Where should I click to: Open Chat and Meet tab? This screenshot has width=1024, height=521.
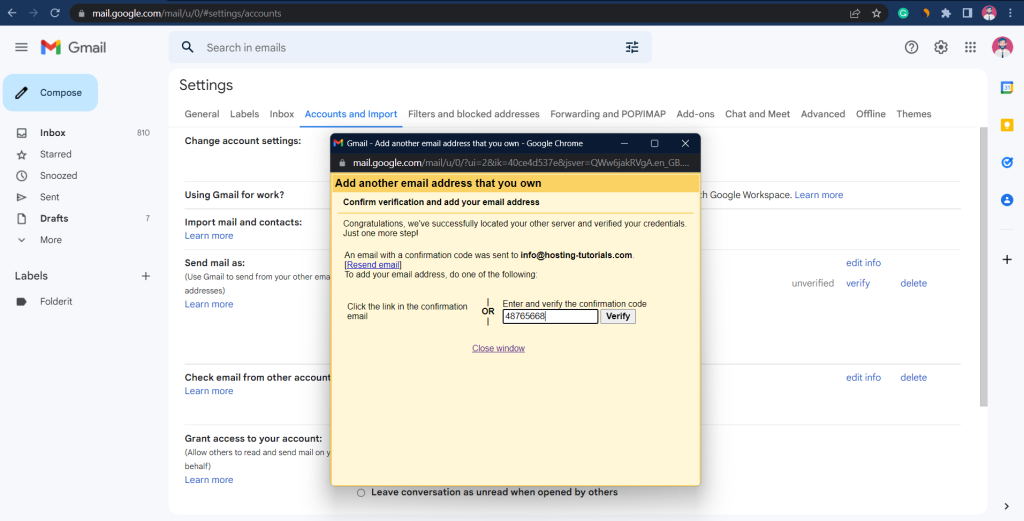click(x=758, y=114)
